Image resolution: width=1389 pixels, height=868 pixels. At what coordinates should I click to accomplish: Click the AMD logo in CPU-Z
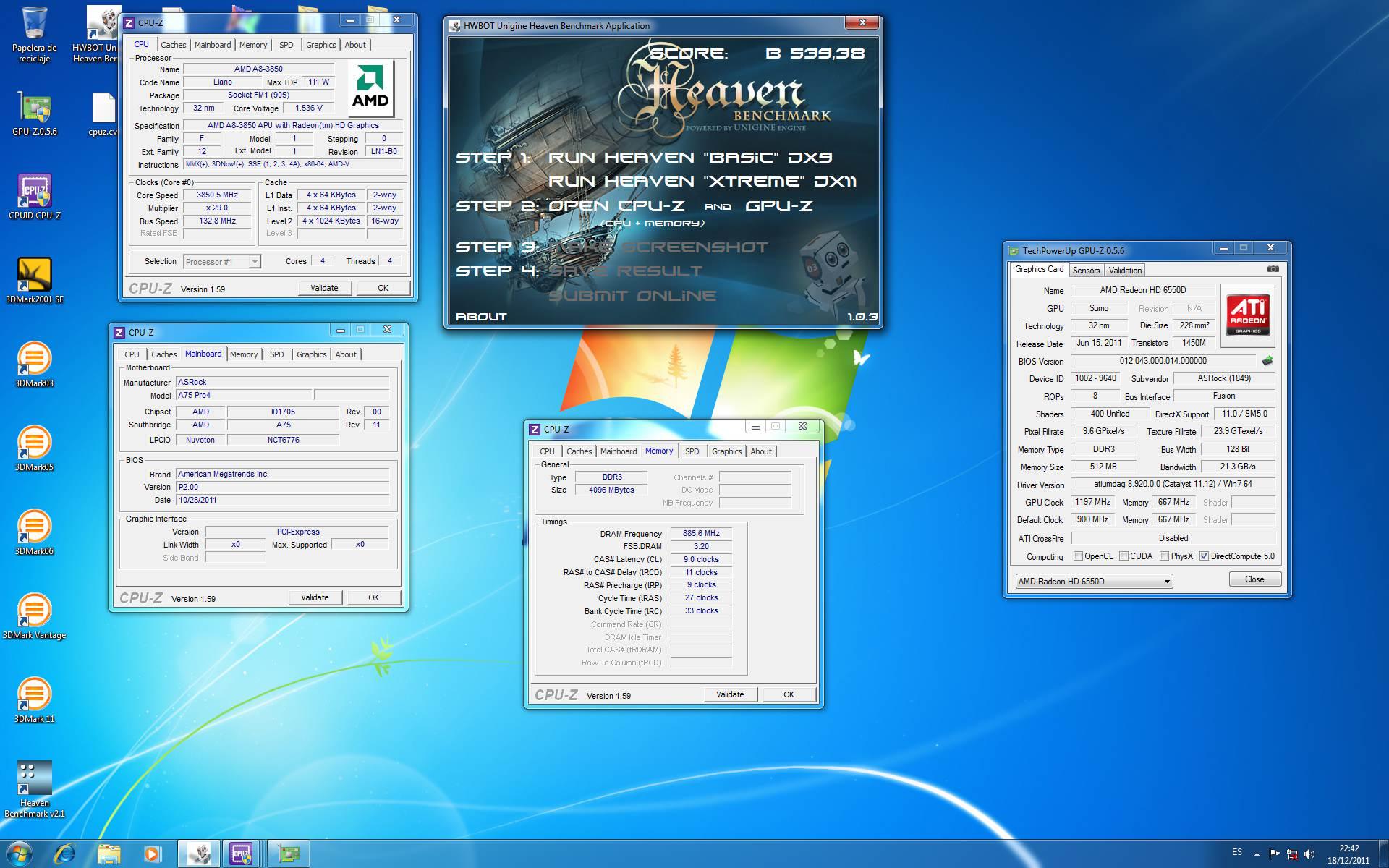(370, 88)
